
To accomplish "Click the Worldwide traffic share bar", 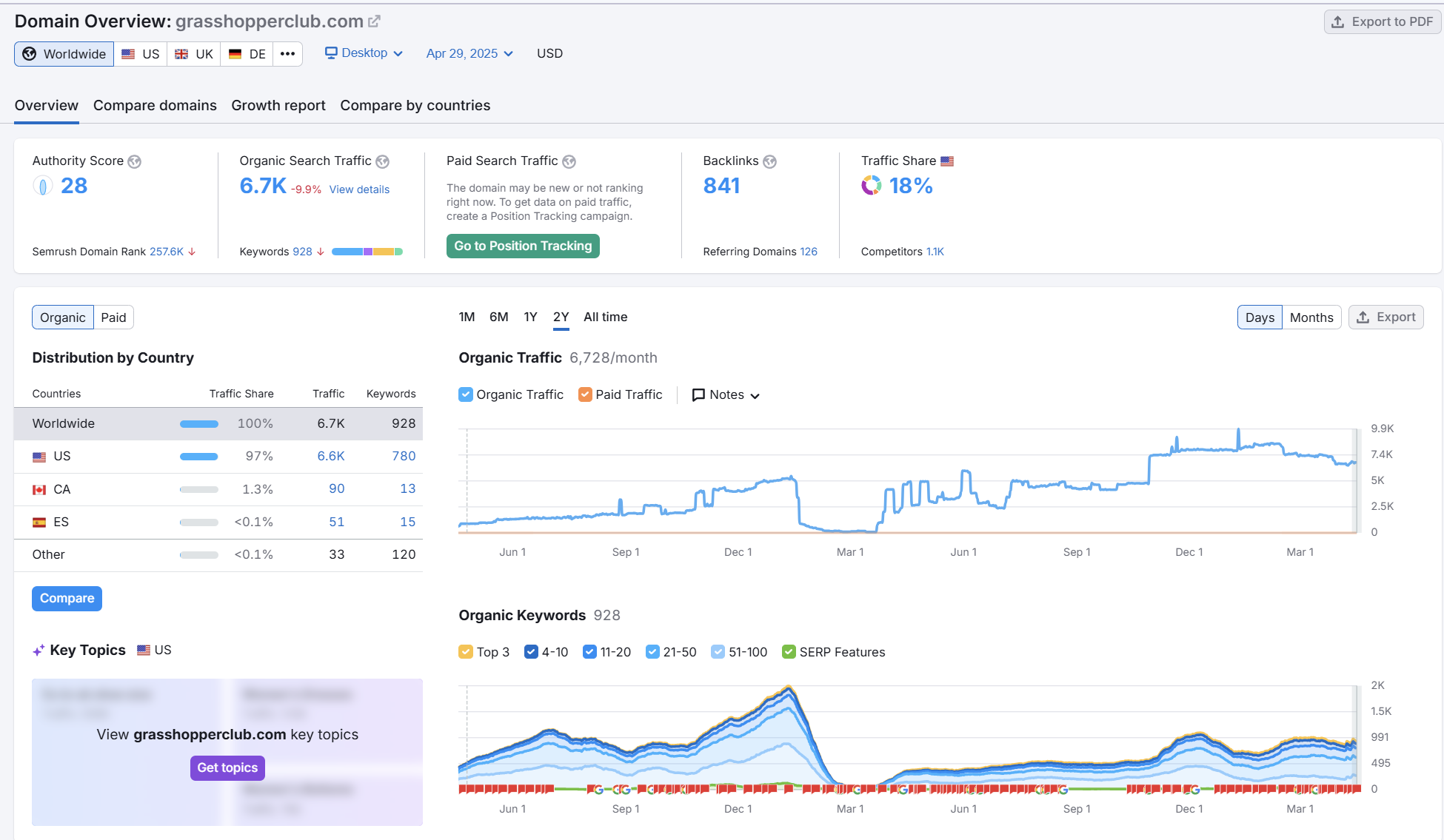I will coord(199,424).
